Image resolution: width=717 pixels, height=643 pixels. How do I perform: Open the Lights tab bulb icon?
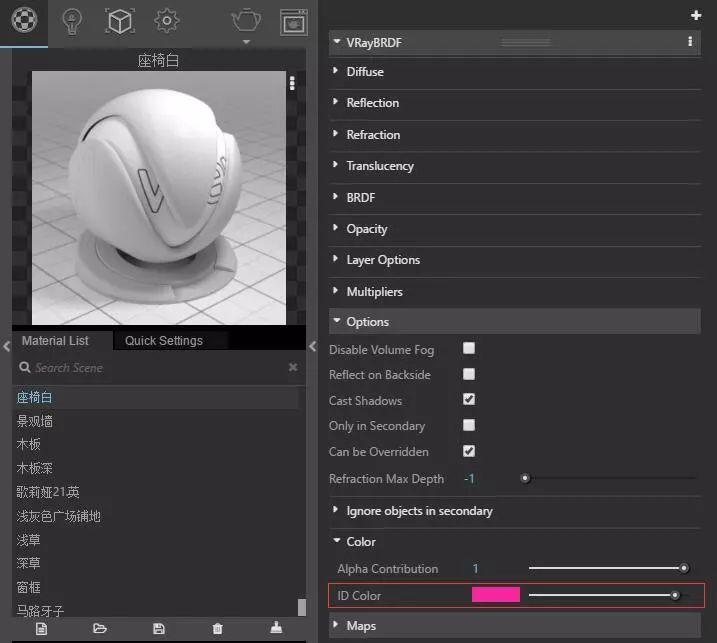click(72, 21)
